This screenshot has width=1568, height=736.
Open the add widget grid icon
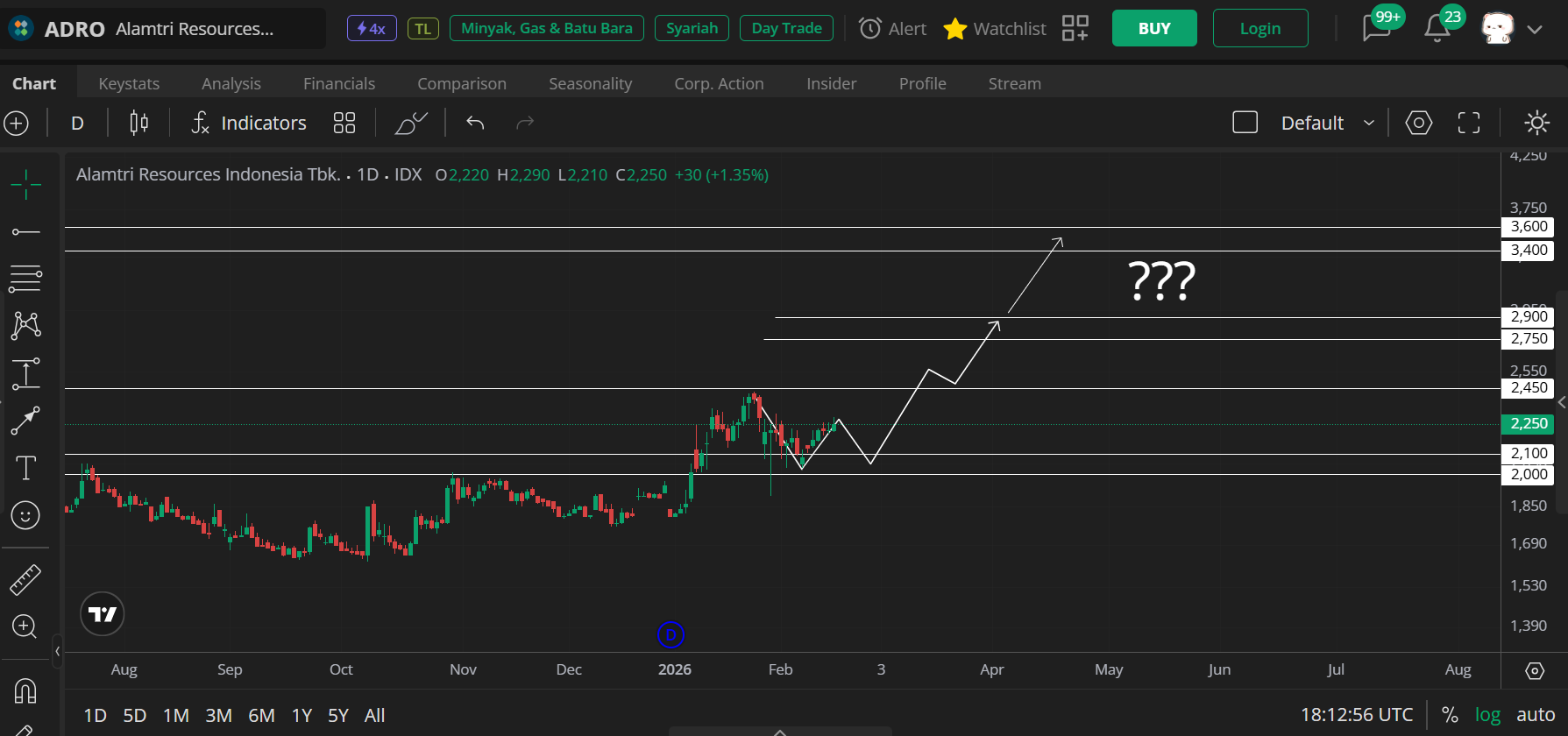1075,28
